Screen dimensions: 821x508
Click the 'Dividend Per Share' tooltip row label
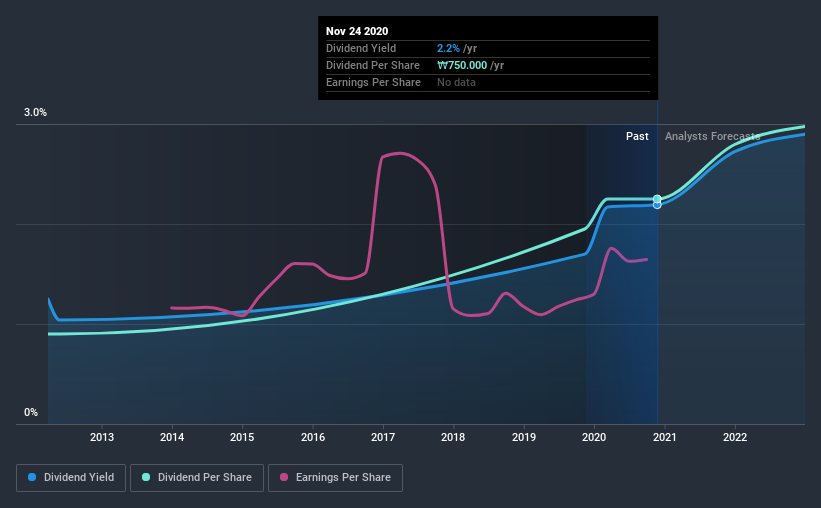tap(373, 65)
